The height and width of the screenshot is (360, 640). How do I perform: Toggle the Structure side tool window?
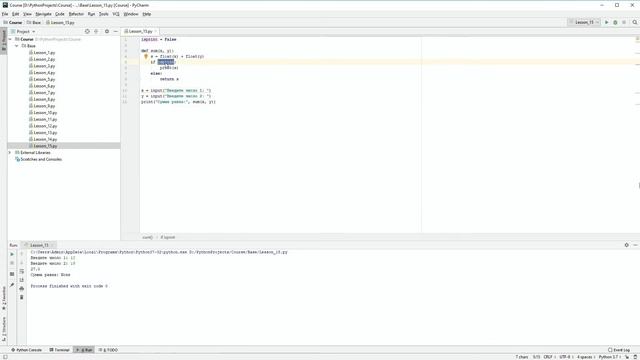coord(4,329)
